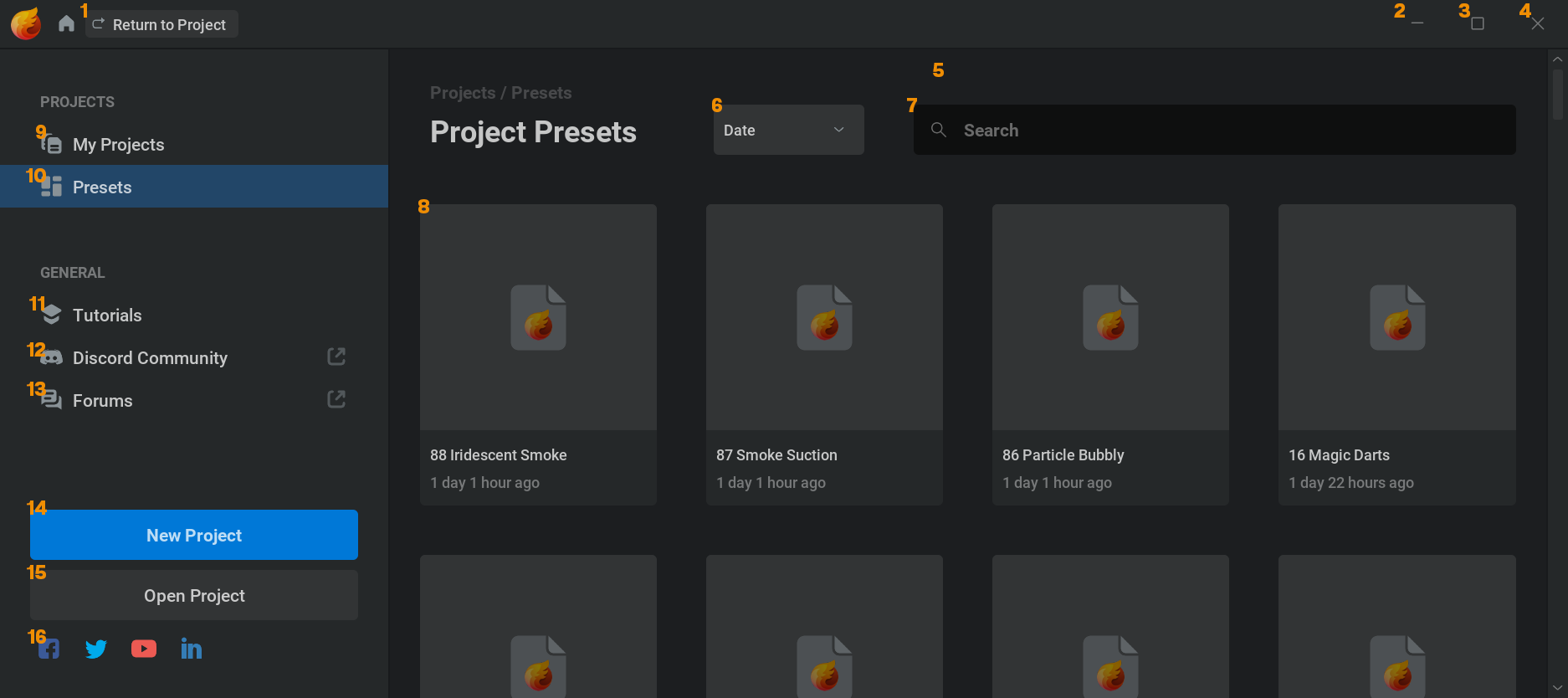Open Discord Community link

coord(194,357)
